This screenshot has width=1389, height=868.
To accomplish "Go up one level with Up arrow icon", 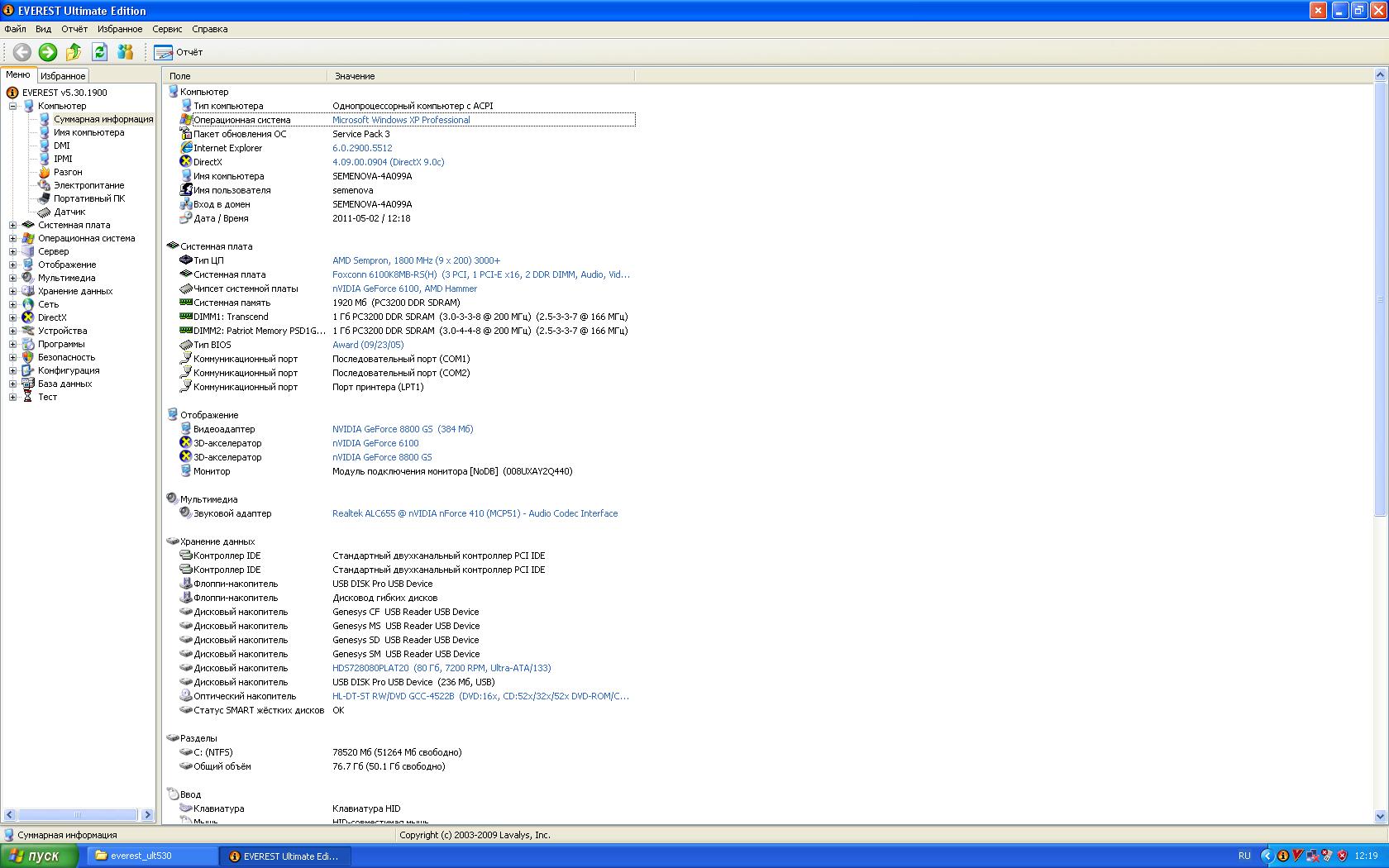I will pyautogui.click(x=74, y=52).
